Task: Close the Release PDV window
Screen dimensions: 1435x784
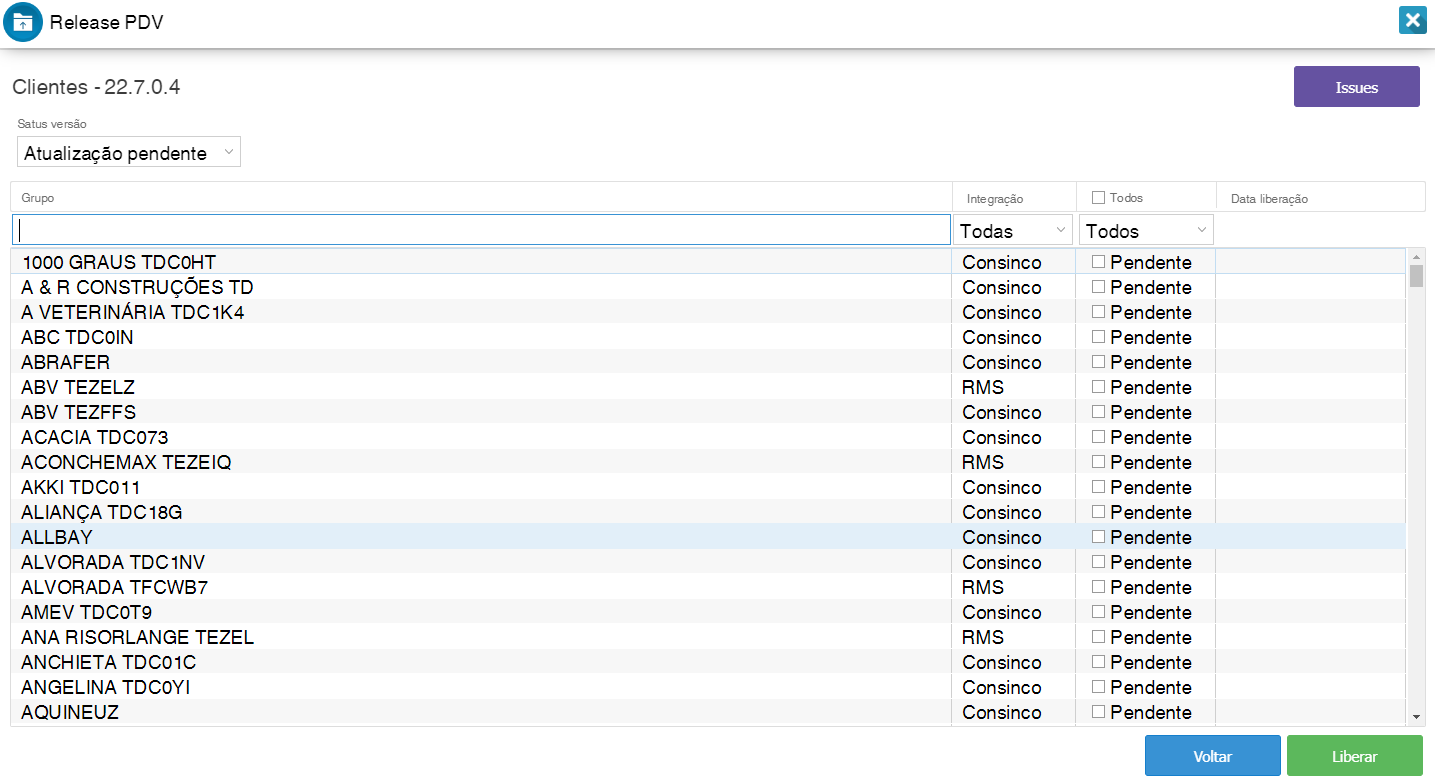Action: [1411, 21]
